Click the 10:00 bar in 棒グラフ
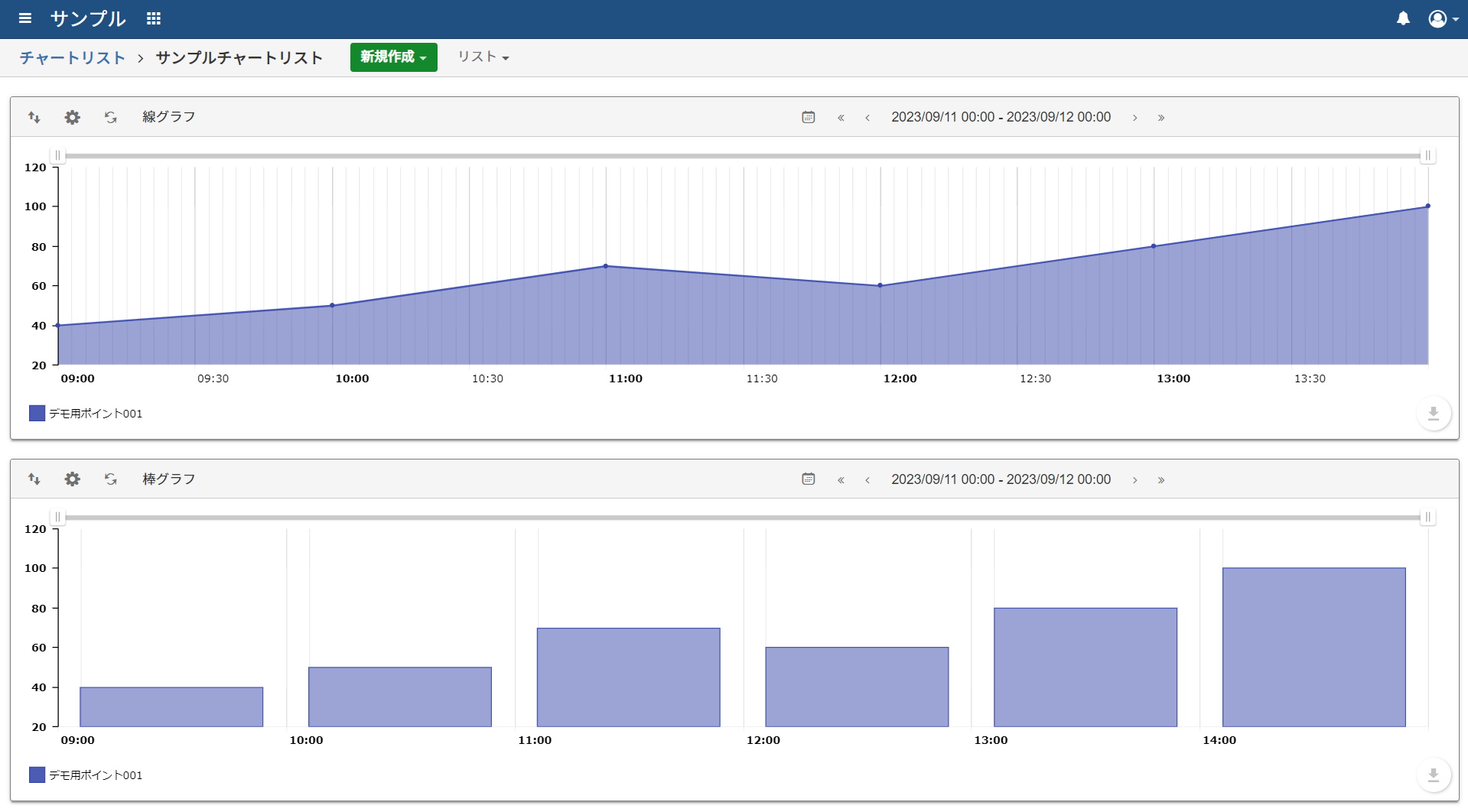This screenshot has width=1468, height=812. click(400, 697)
